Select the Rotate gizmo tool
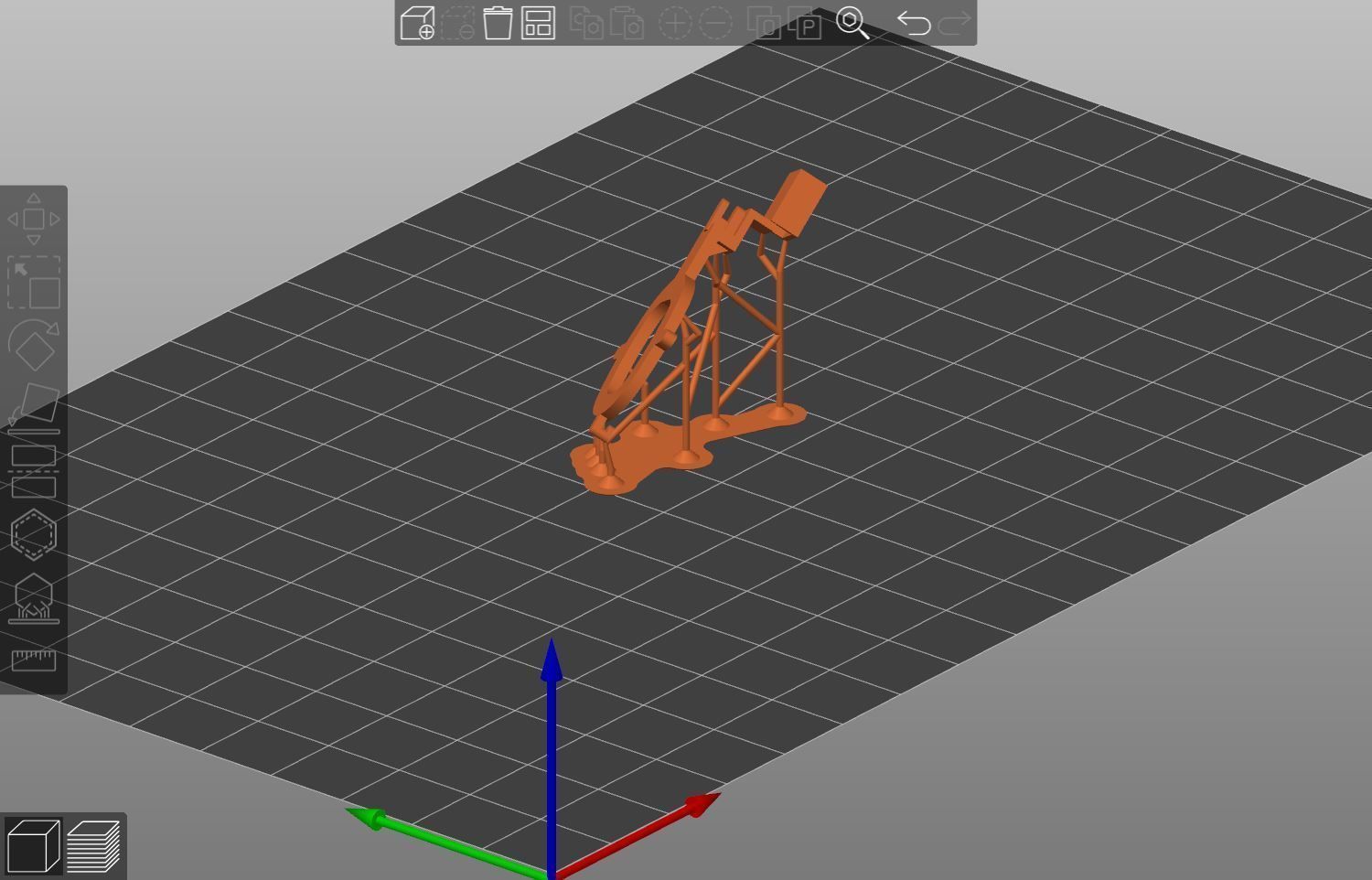 pyautogui.click(x=34, y=344)
